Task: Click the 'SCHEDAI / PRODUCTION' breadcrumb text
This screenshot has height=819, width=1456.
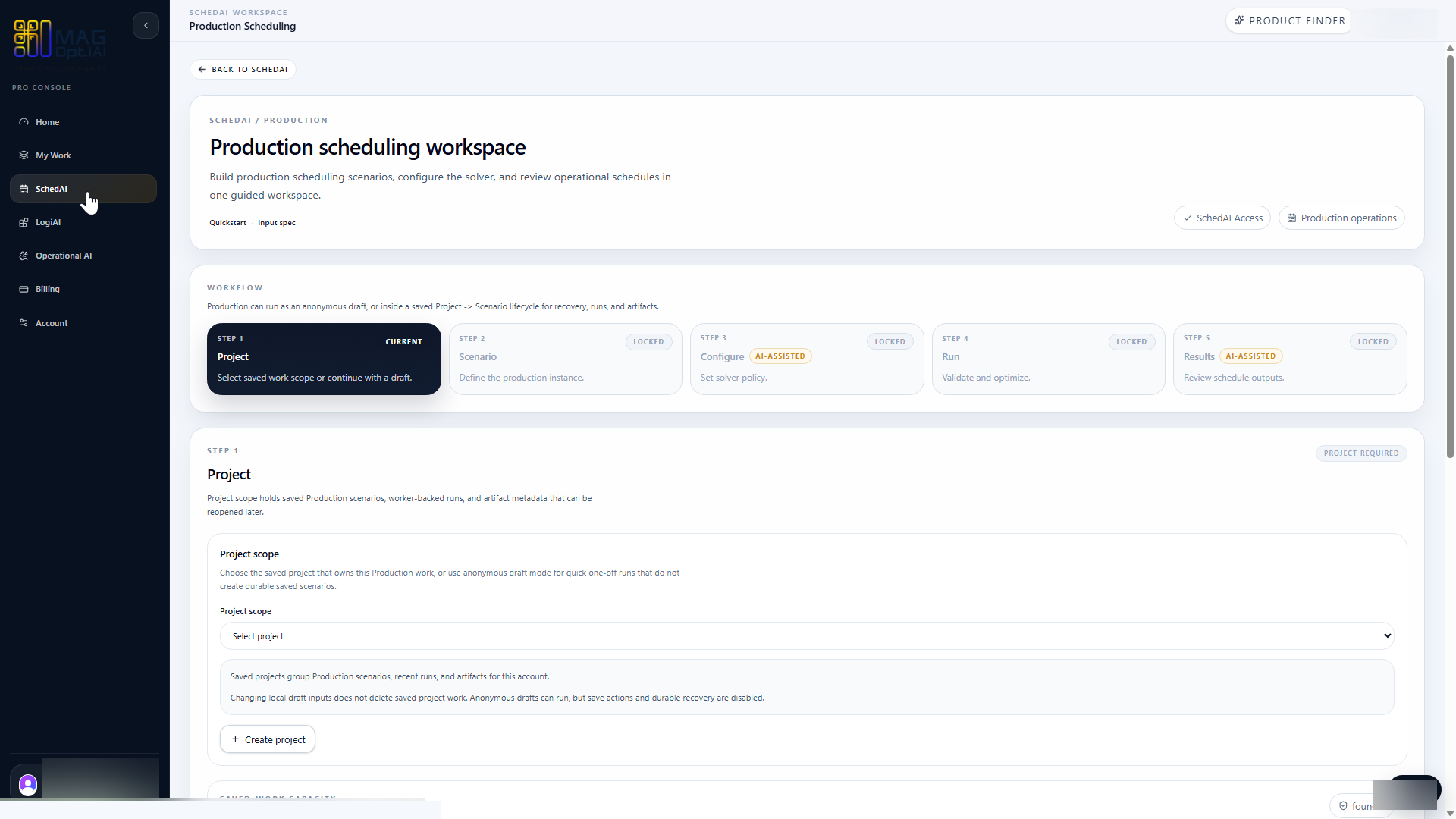Action: pos(268,121)
